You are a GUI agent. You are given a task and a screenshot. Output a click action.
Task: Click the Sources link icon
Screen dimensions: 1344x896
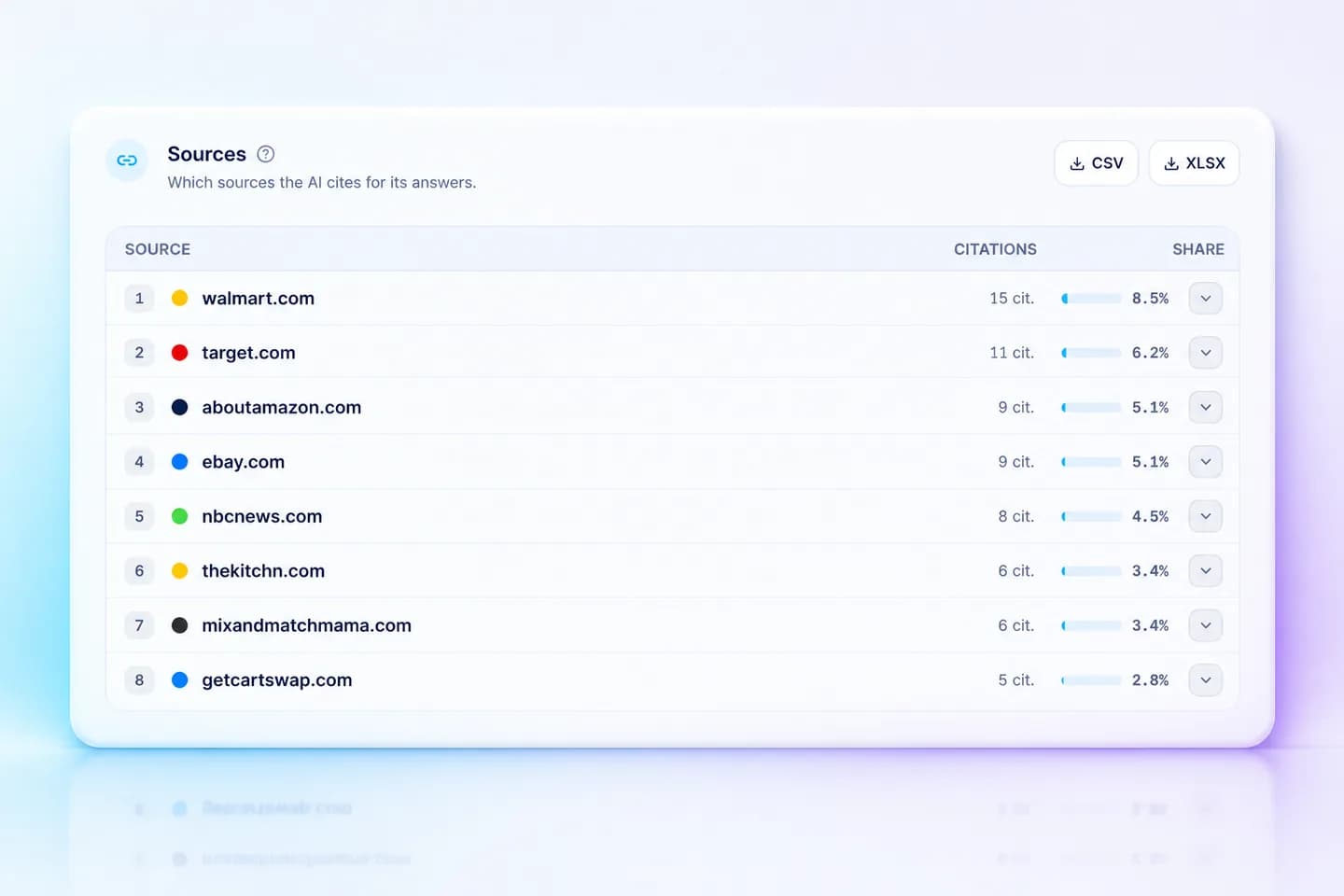[x=127, y=161]
